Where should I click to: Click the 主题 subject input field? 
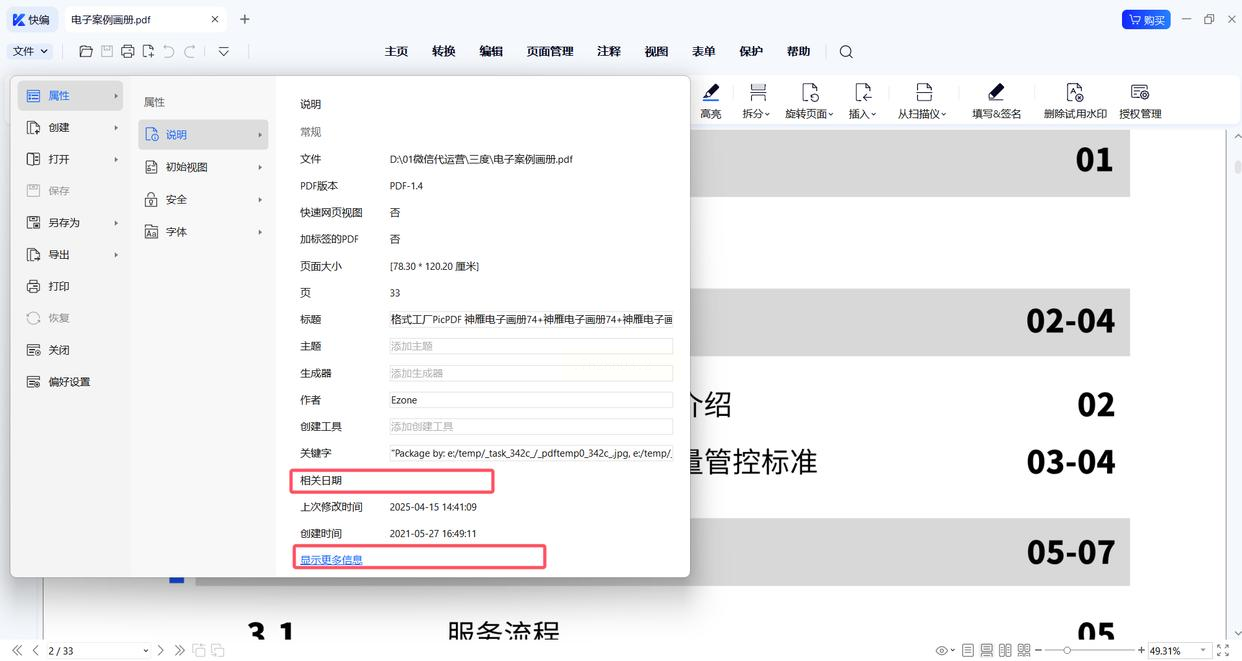click(530, 346)
